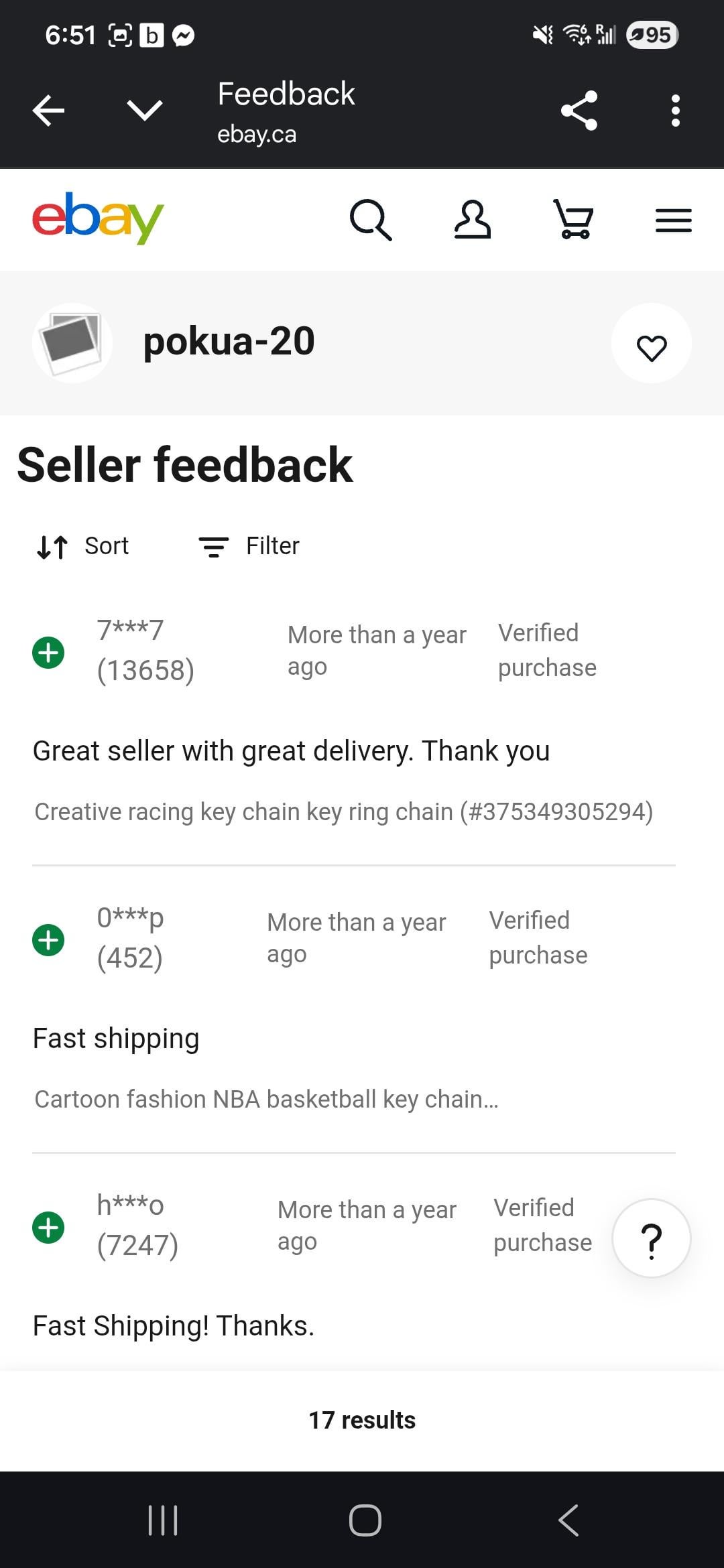Expand the custom tab dropdown chevron
Viewport: 724px width, 1568px height.
click(x=144, y=111)
